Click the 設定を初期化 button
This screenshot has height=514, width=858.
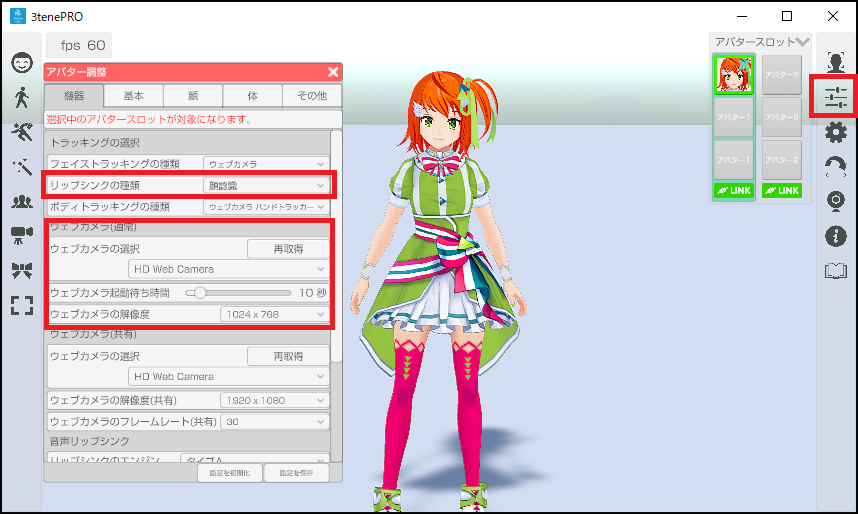(x=230, y=473)
